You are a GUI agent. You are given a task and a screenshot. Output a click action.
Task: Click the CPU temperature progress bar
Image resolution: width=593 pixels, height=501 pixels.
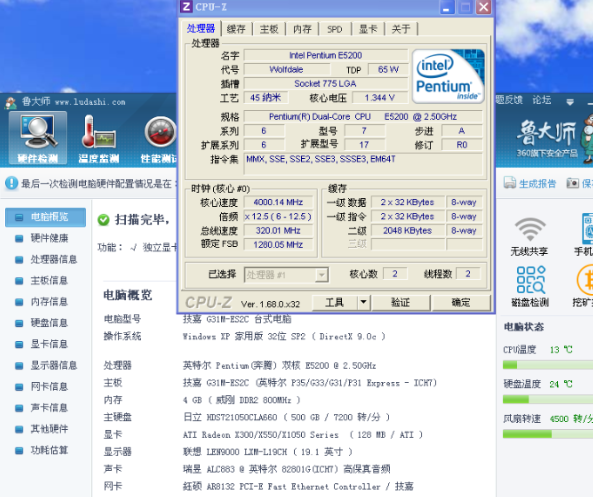(548, 365)
